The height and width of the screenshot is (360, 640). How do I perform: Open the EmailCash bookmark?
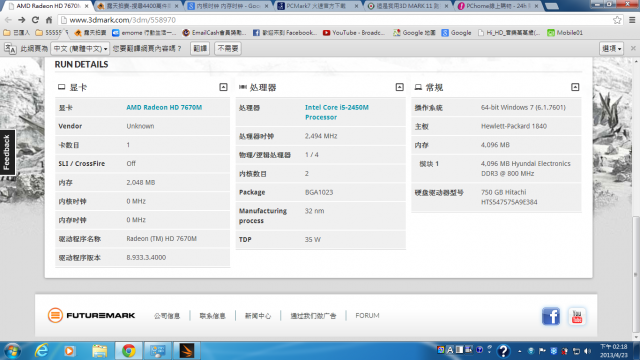pos(214,33)
